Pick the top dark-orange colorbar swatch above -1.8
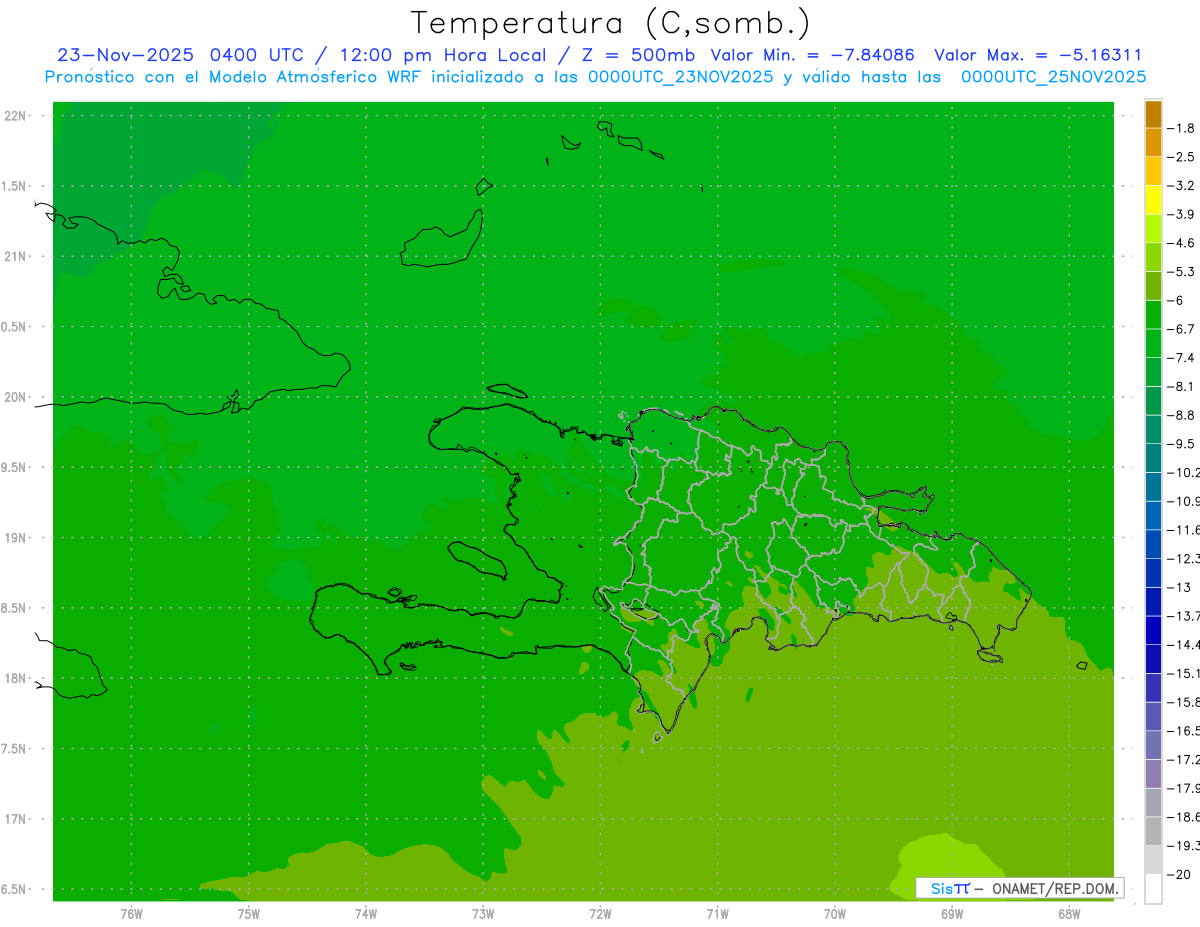 coord(1153,114)
